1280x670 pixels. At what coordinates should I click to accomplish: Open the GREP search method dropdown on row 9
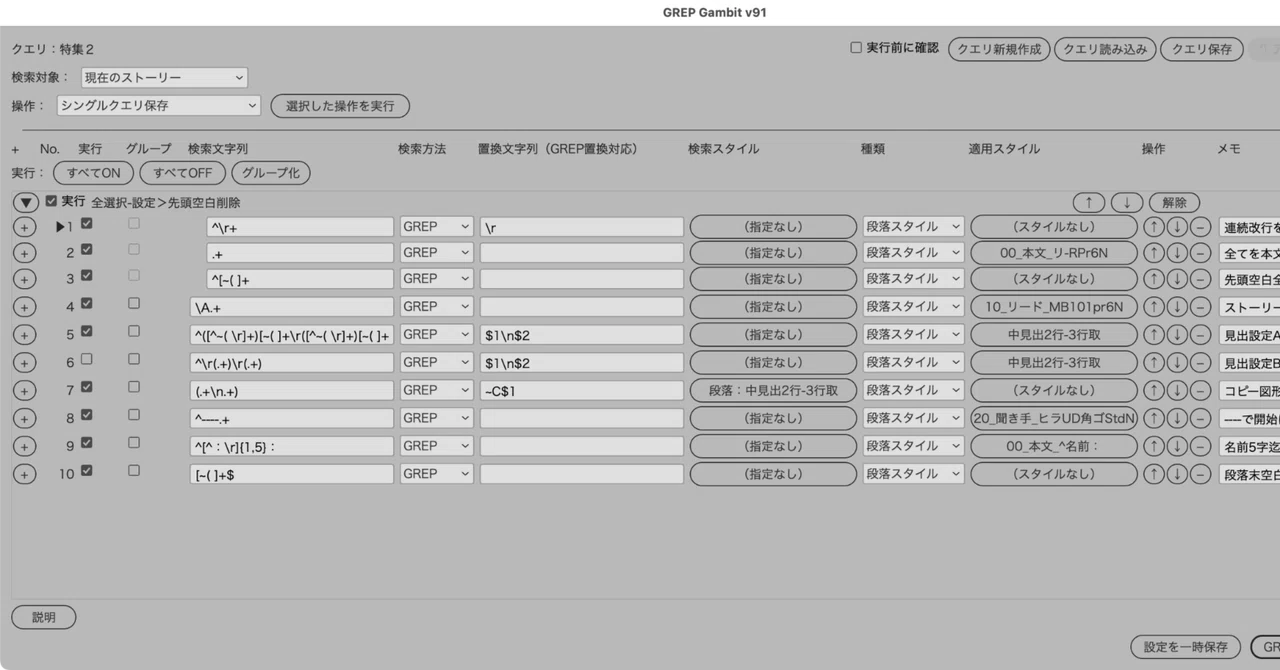pyautogui.click(x=437, y=447)
